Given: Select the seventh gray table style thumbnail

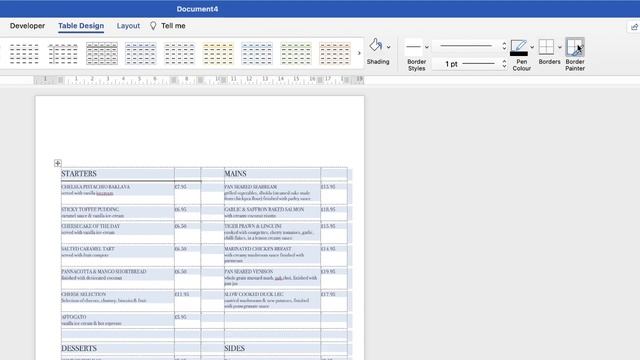Looking at the screenshot, I should [x=257, y=53].
